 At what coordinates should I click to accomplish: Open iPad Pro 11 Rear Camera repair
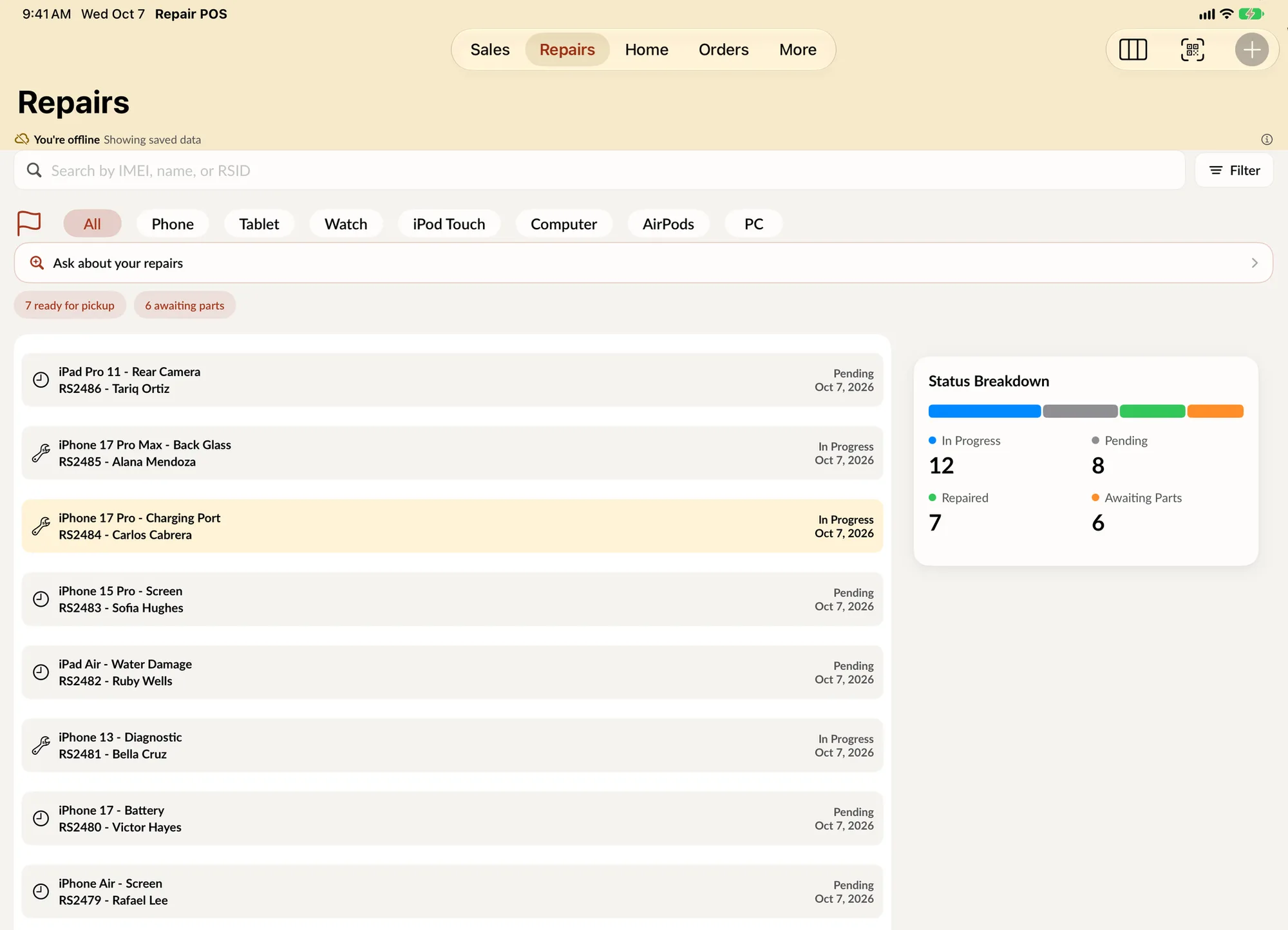click(452, 380)
